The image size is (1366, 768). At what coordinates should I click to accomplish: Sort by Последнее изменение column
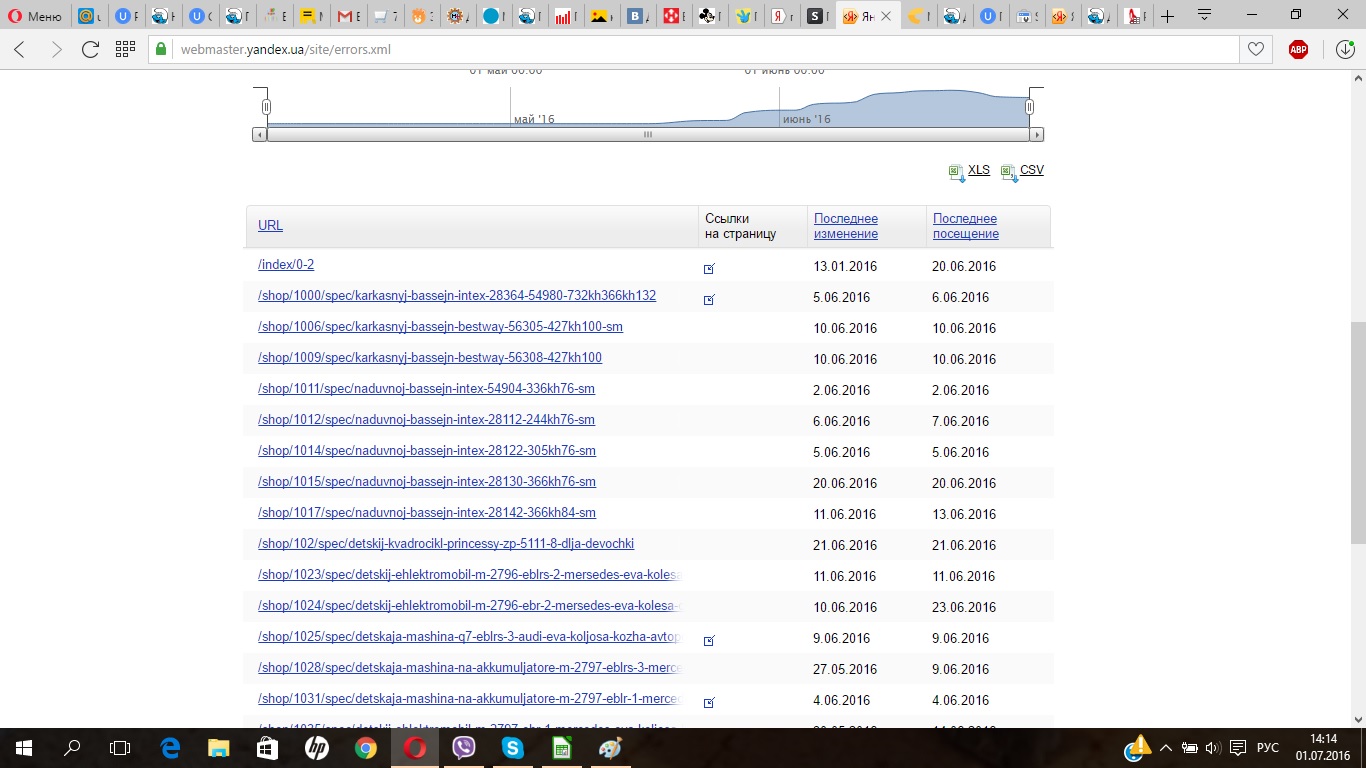(846, 226)
